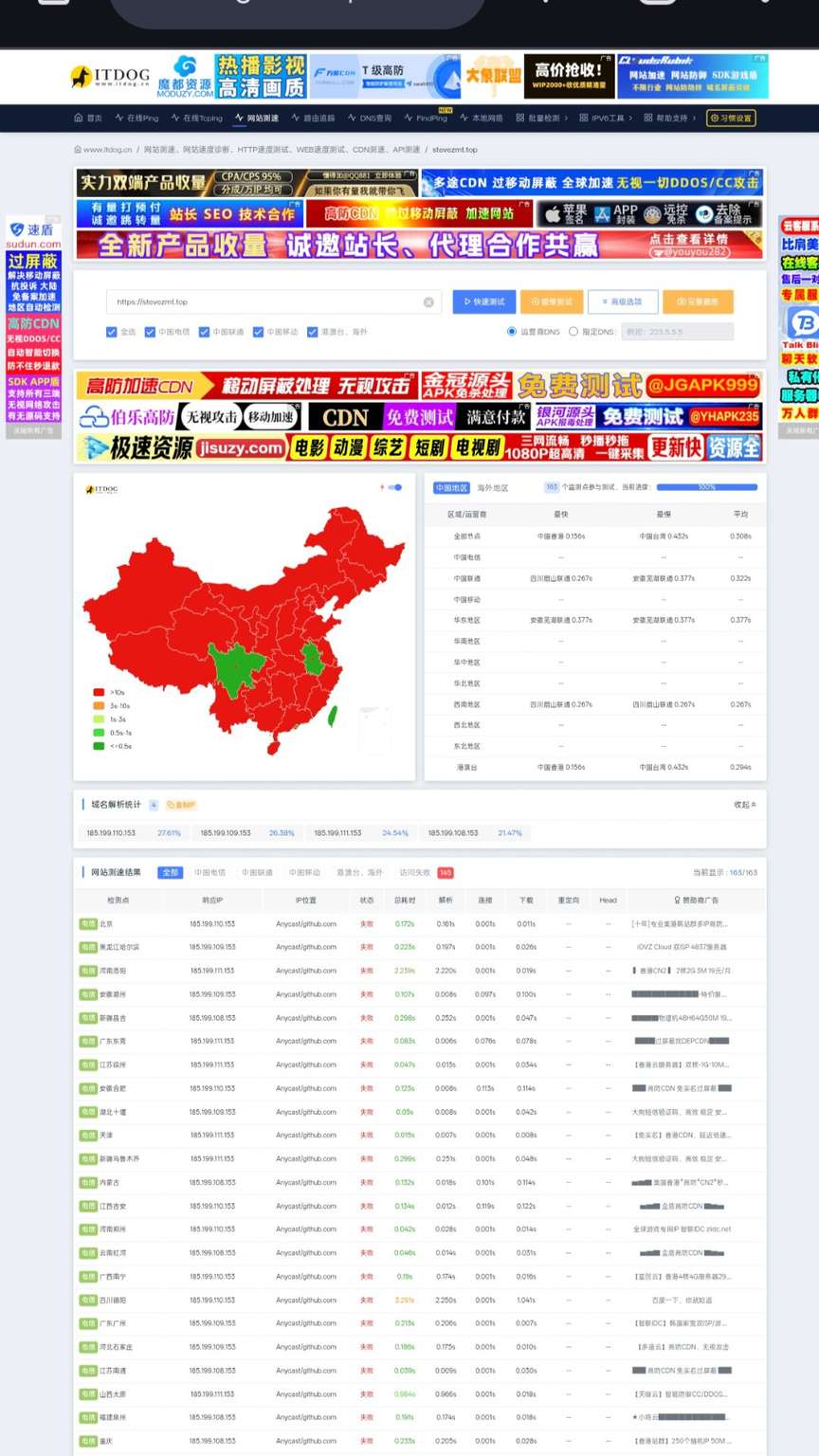The width and height of the screenshot is (819, 1456).
Task: Open the 路由追踪 traceroute tool
Action: [x=319, y=118]
